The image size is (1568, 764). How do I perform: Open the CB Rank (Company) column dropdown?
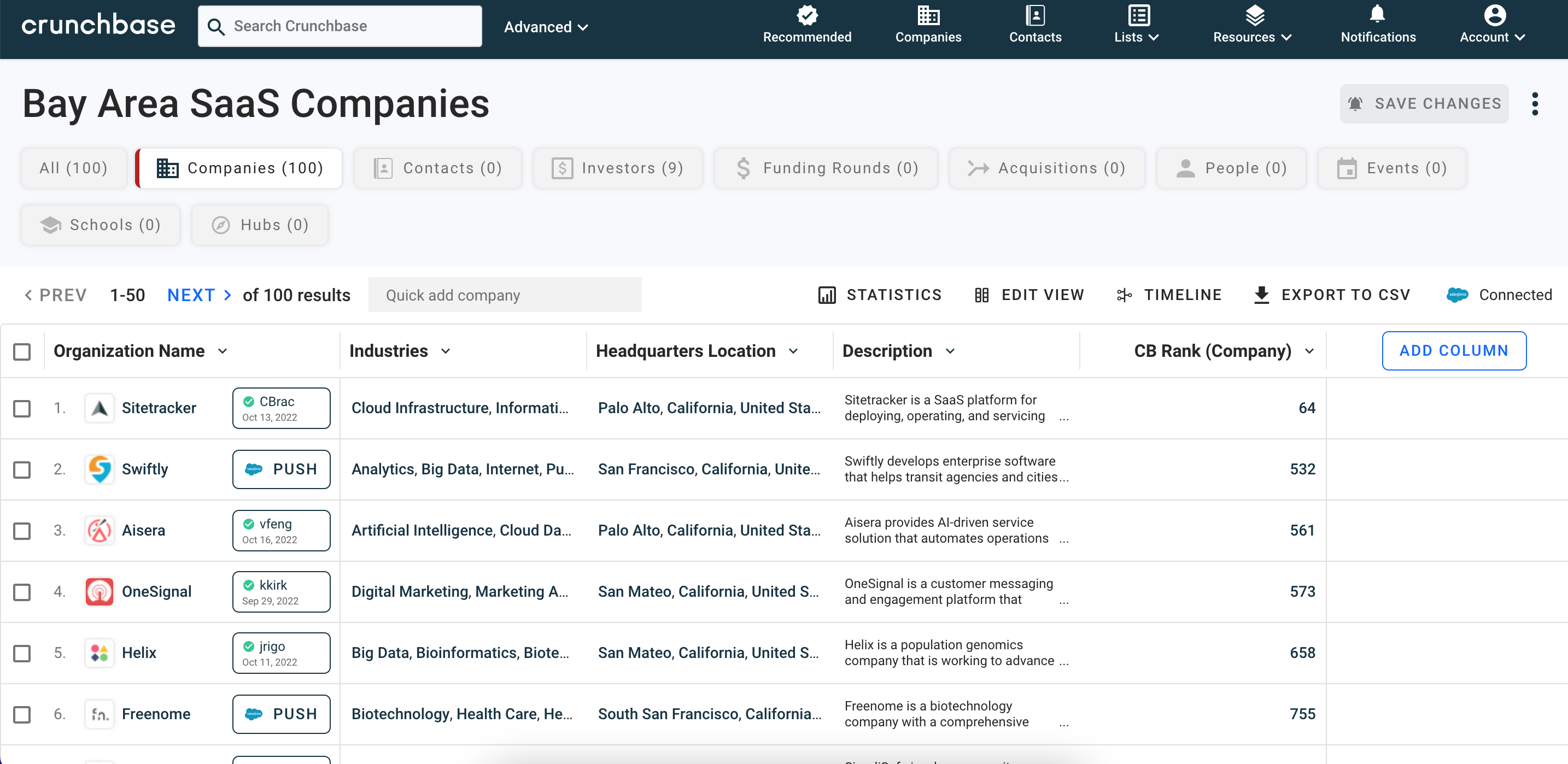click(1309, 351)
